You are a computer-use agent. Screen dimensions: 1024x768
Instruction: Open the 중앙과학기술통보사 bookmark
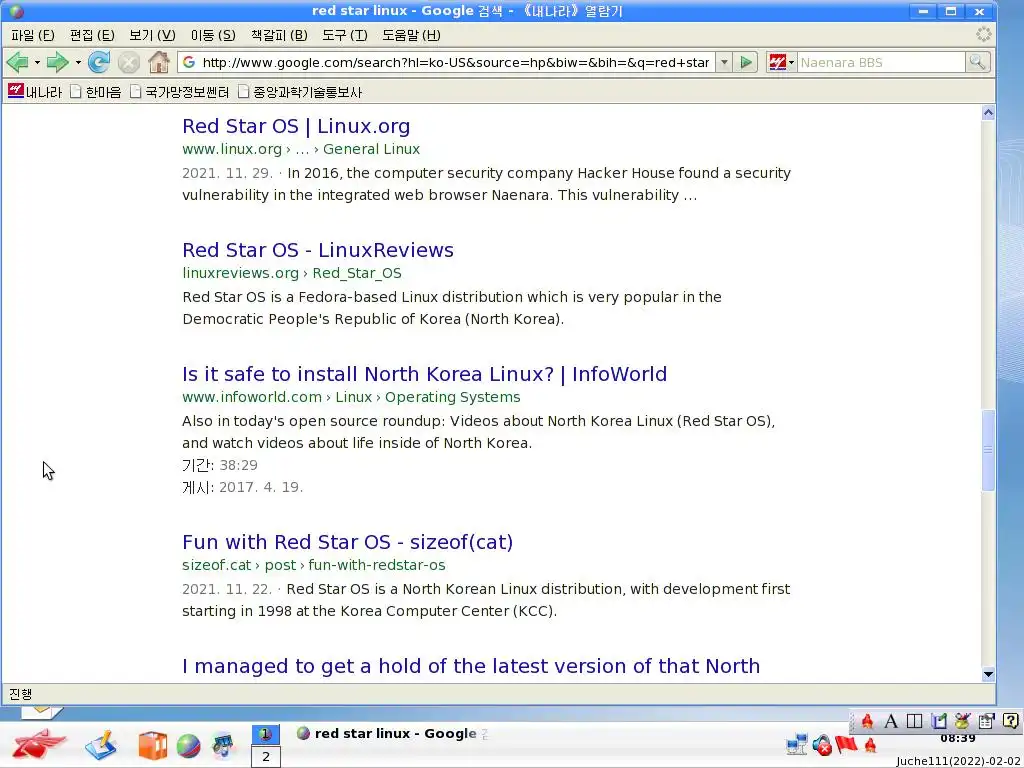299,92
